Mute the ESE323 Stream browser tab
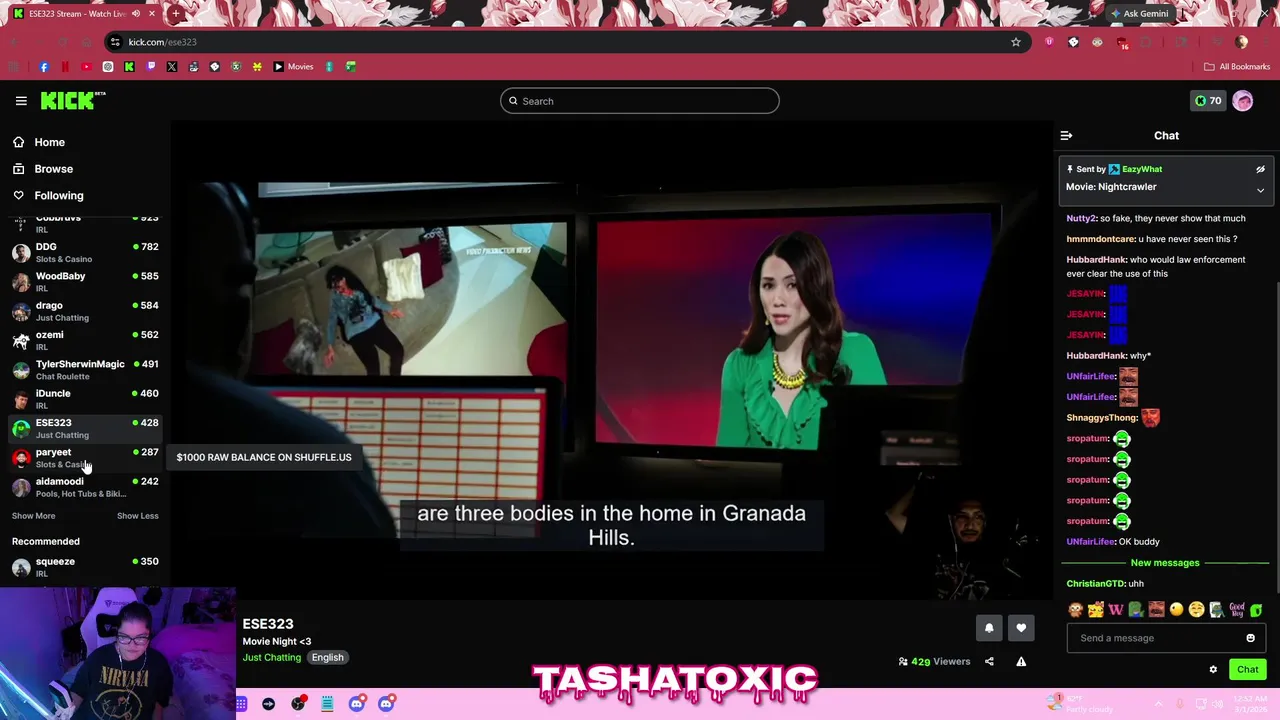 (x=136, y=14)
